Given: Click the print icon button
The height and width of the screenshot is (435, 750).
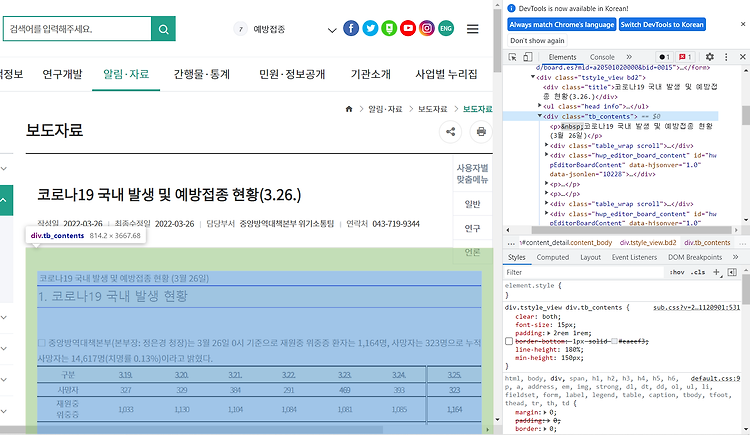Looking at the screenshot, I should point(481,132).
